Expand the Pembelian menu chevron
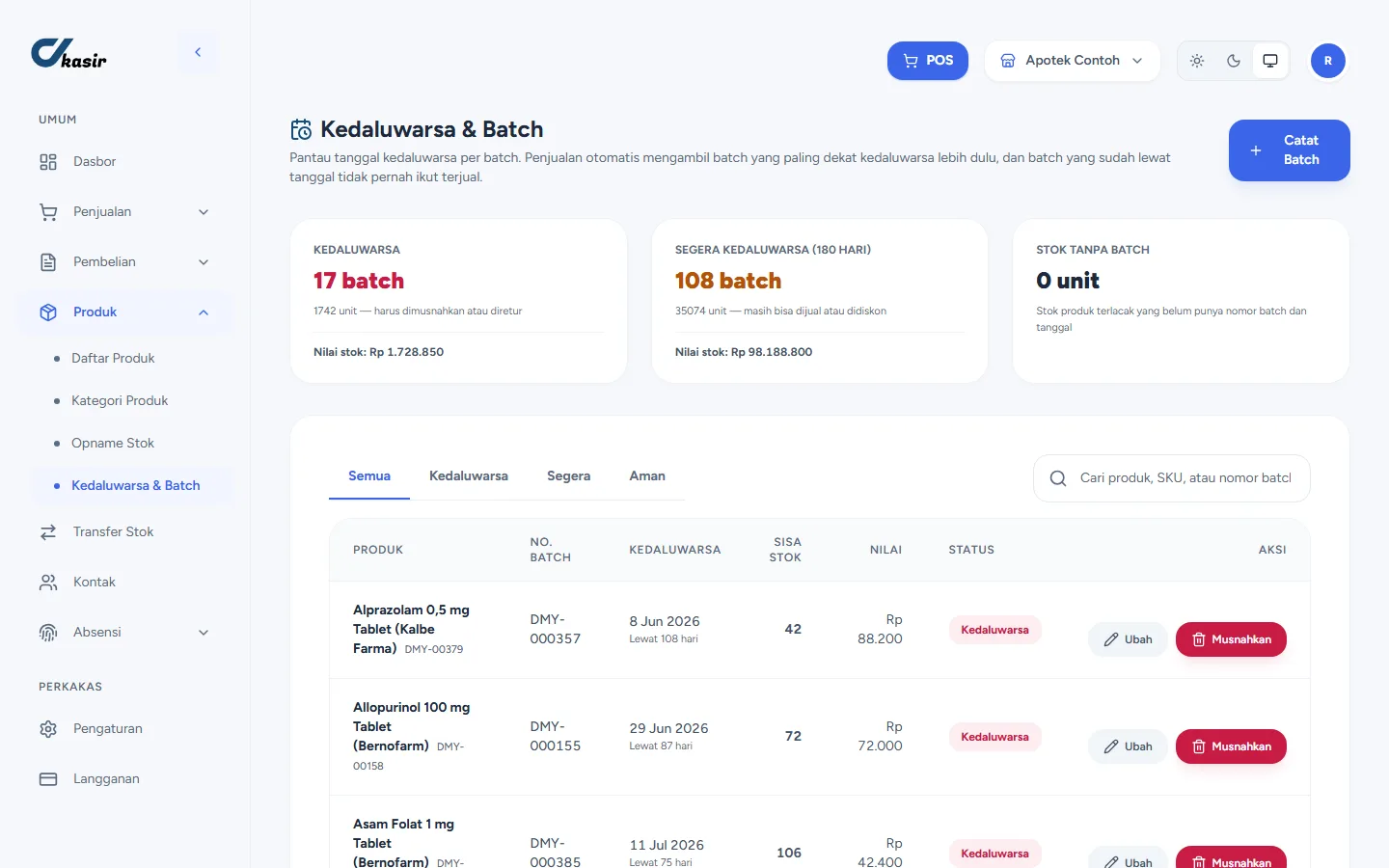Viewport: 1389px width, 868px height. click(204, 262)
